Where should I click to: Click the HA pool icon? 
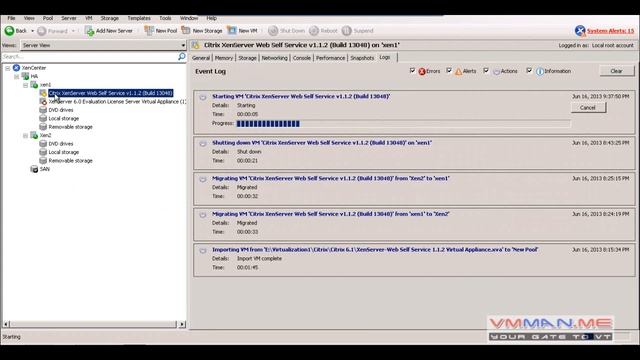click(x=25, y=76)
